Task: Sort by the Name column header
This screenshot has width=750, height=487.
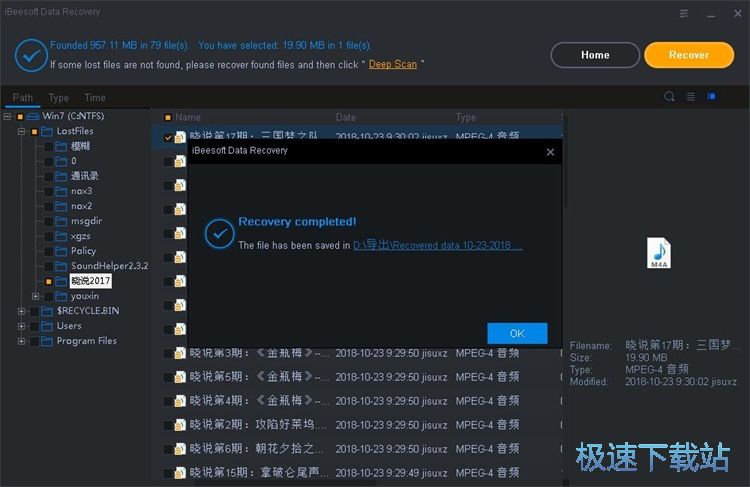Action: point(188,117)
